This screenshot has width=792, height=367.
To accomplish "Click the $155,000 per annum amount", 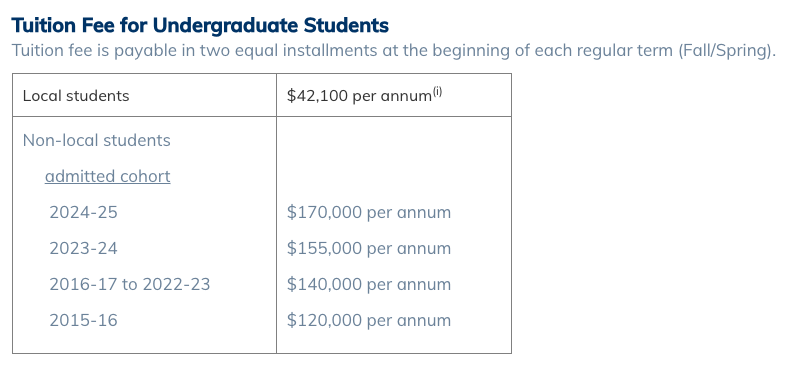I will 369,248.
